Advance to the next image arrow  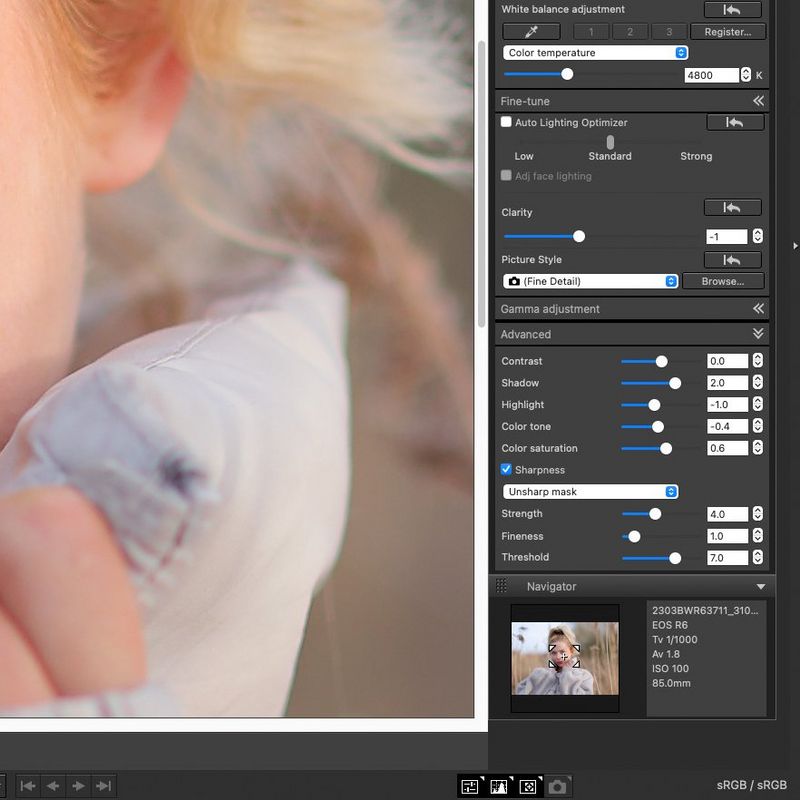(x=77, y=786)
